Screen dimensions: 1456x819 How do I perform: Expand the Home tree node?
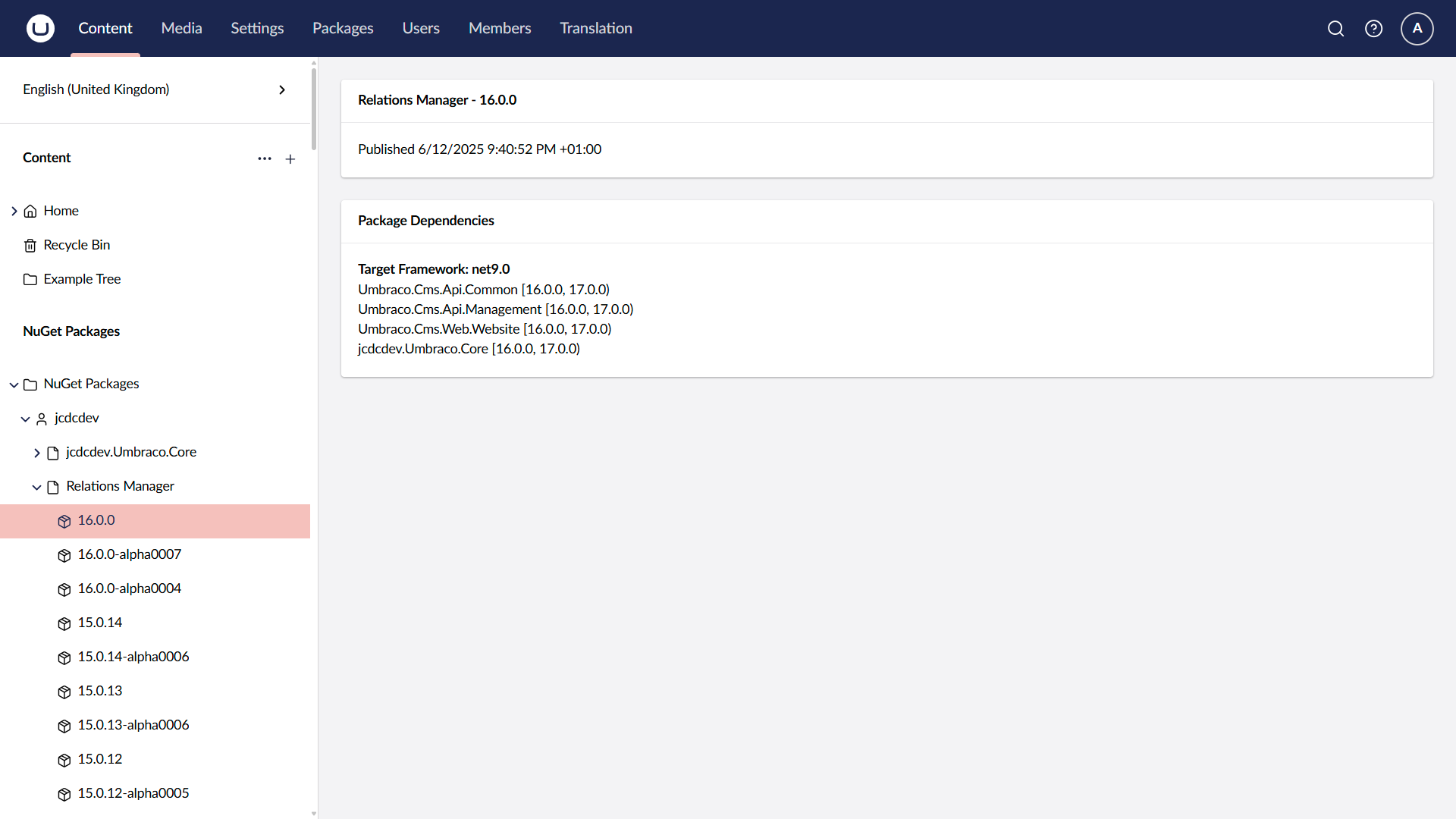coord(14,211)
